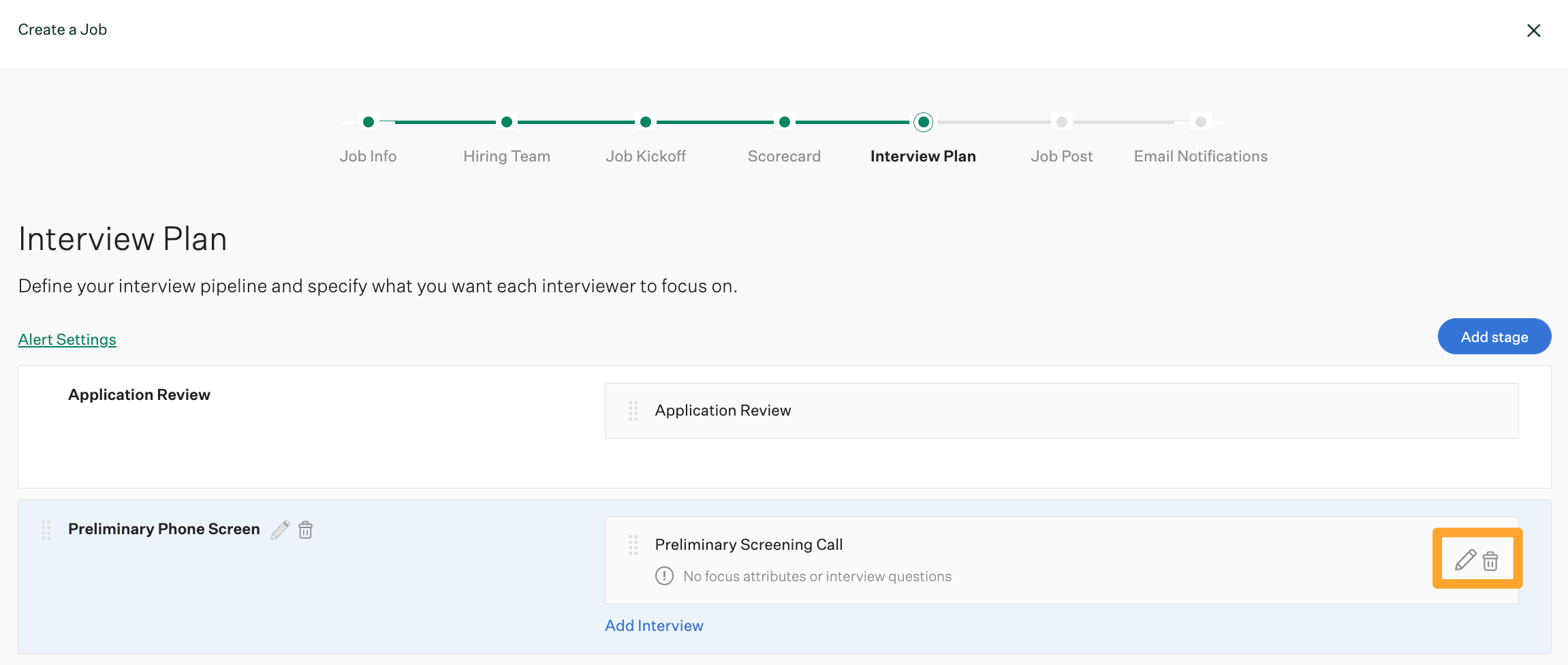Screen dimensions: 1568x665
Task: Click the Email Notifications progress dot
Action: point(1201,122)
